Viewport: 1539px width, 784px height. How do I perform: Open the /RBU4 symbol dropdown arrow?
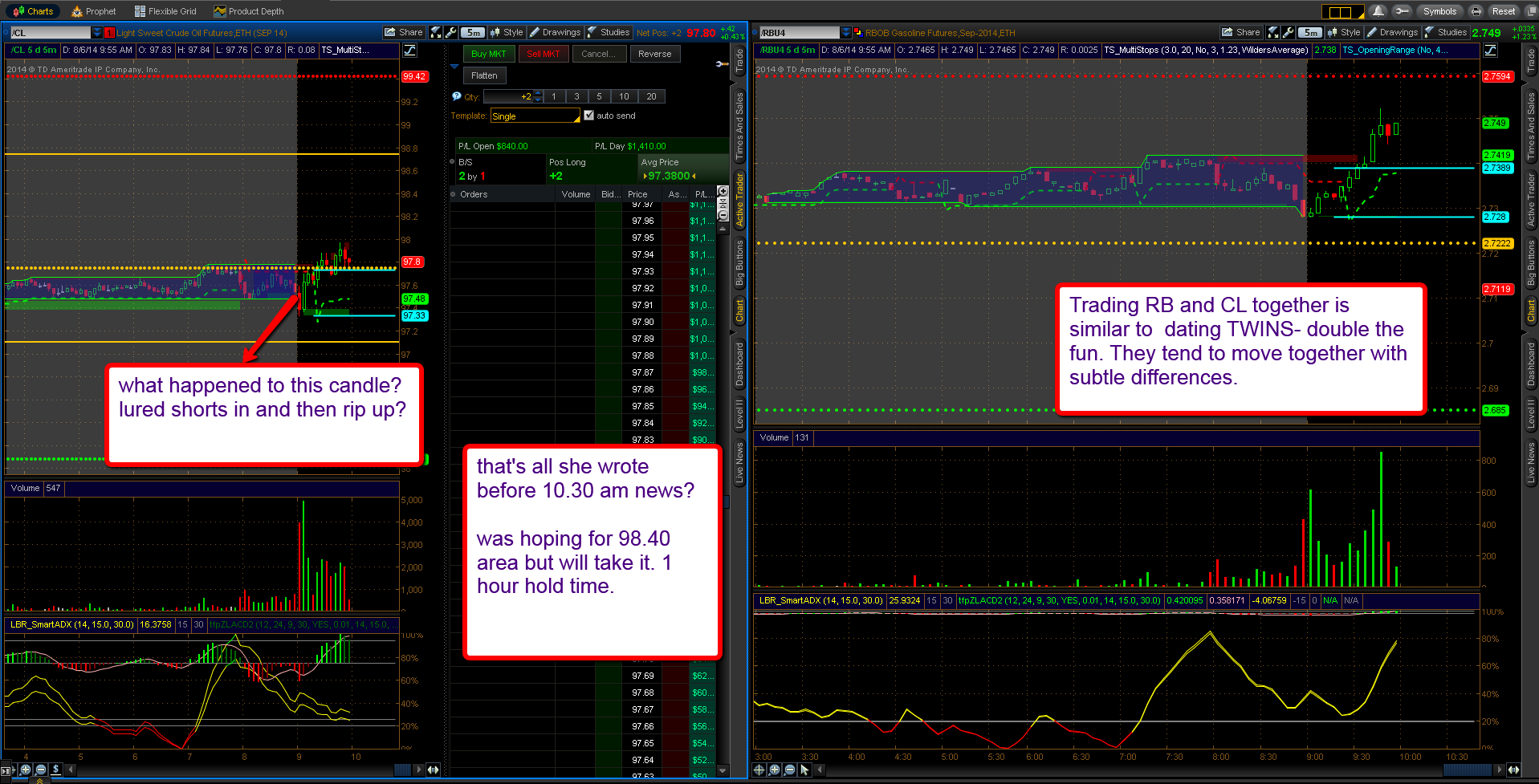[846, 33]
